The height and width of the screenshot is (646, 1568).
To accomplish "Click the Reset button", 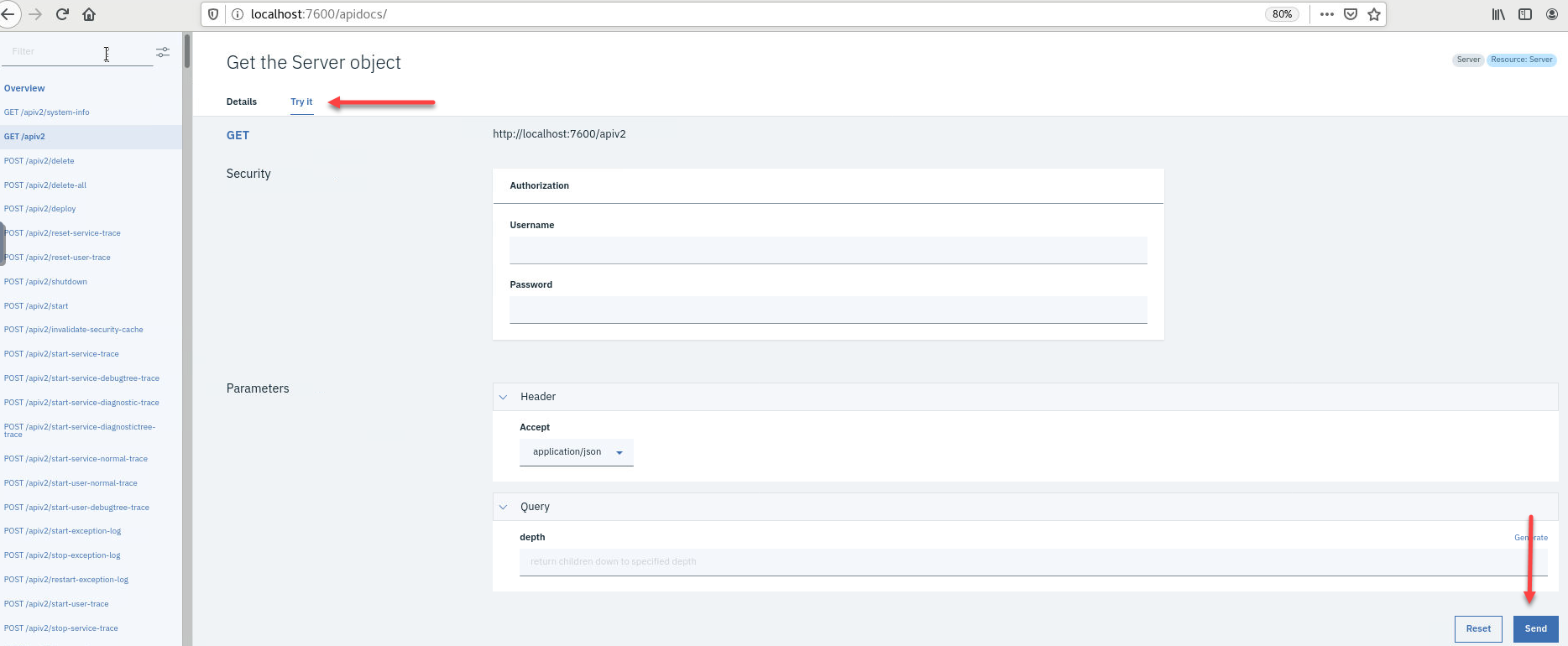I will point(1478,628).
